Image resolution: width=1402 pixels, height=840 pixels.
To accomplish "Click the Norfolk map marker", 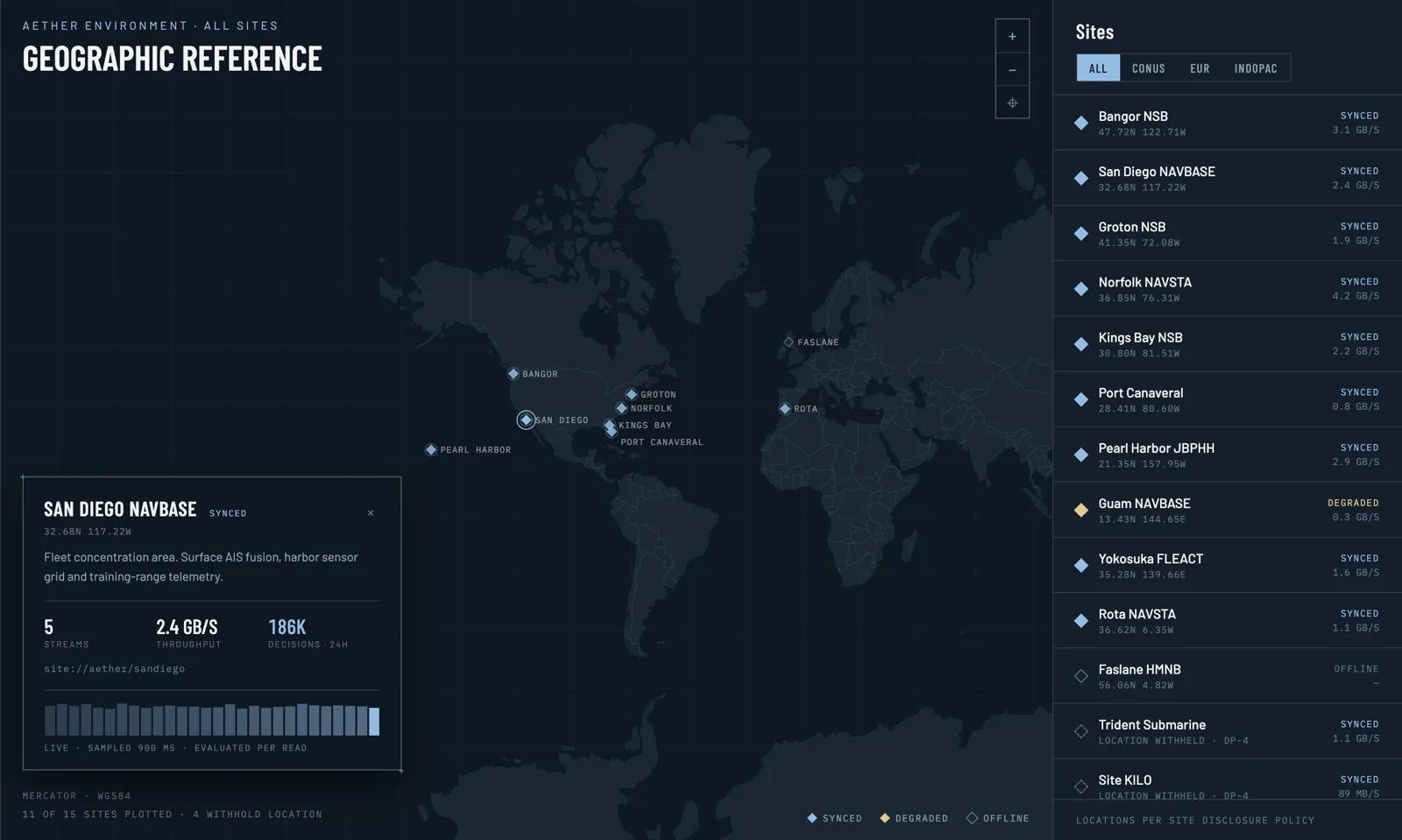I will pos(621,408).
